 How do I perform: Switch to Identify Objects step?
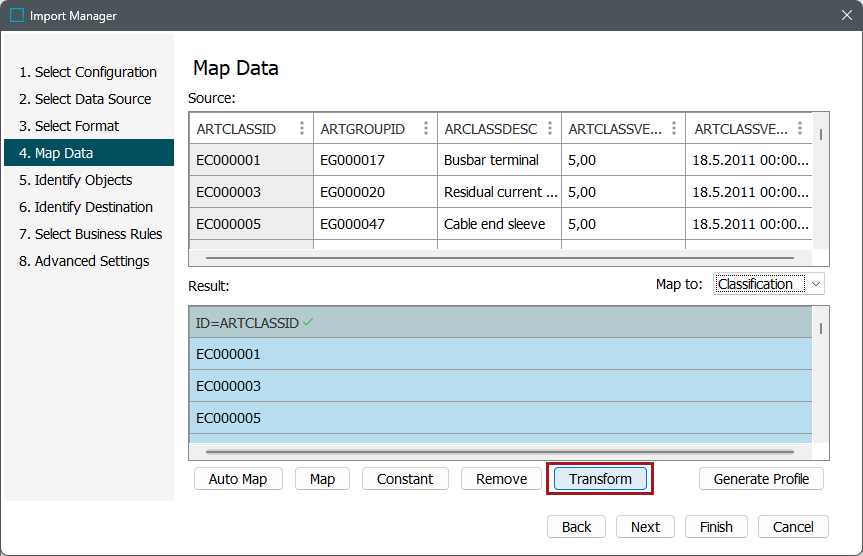83,180
